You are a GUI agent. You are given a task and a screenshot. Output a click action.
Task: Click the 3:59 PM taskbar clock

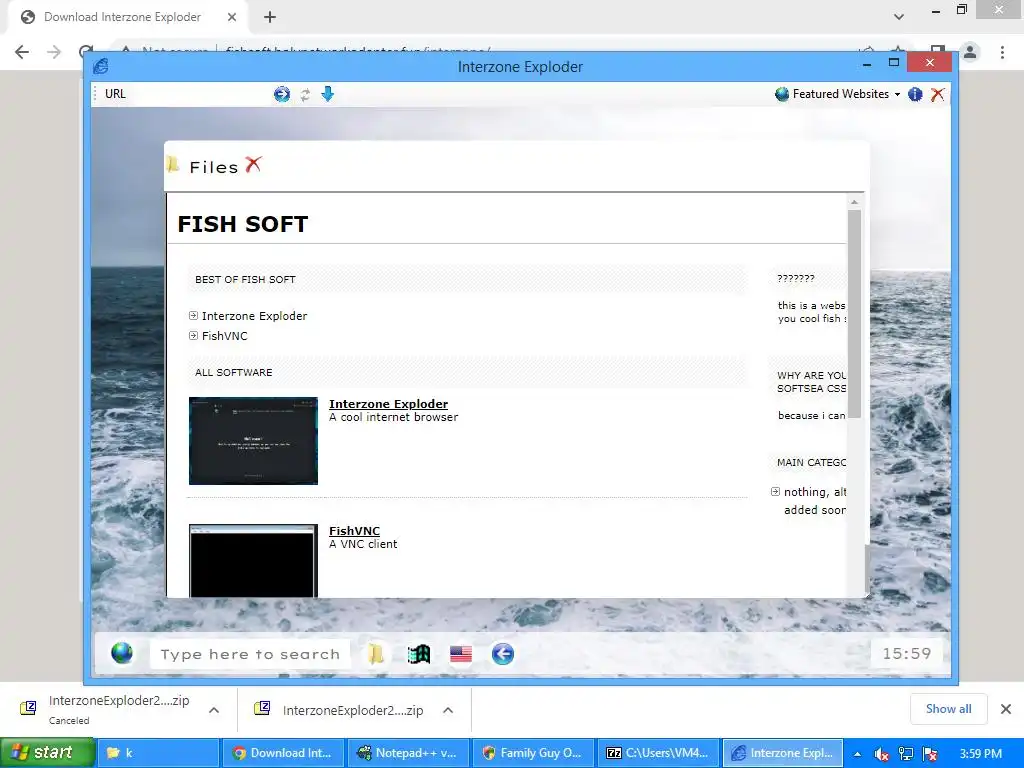[x=980, y=754]
